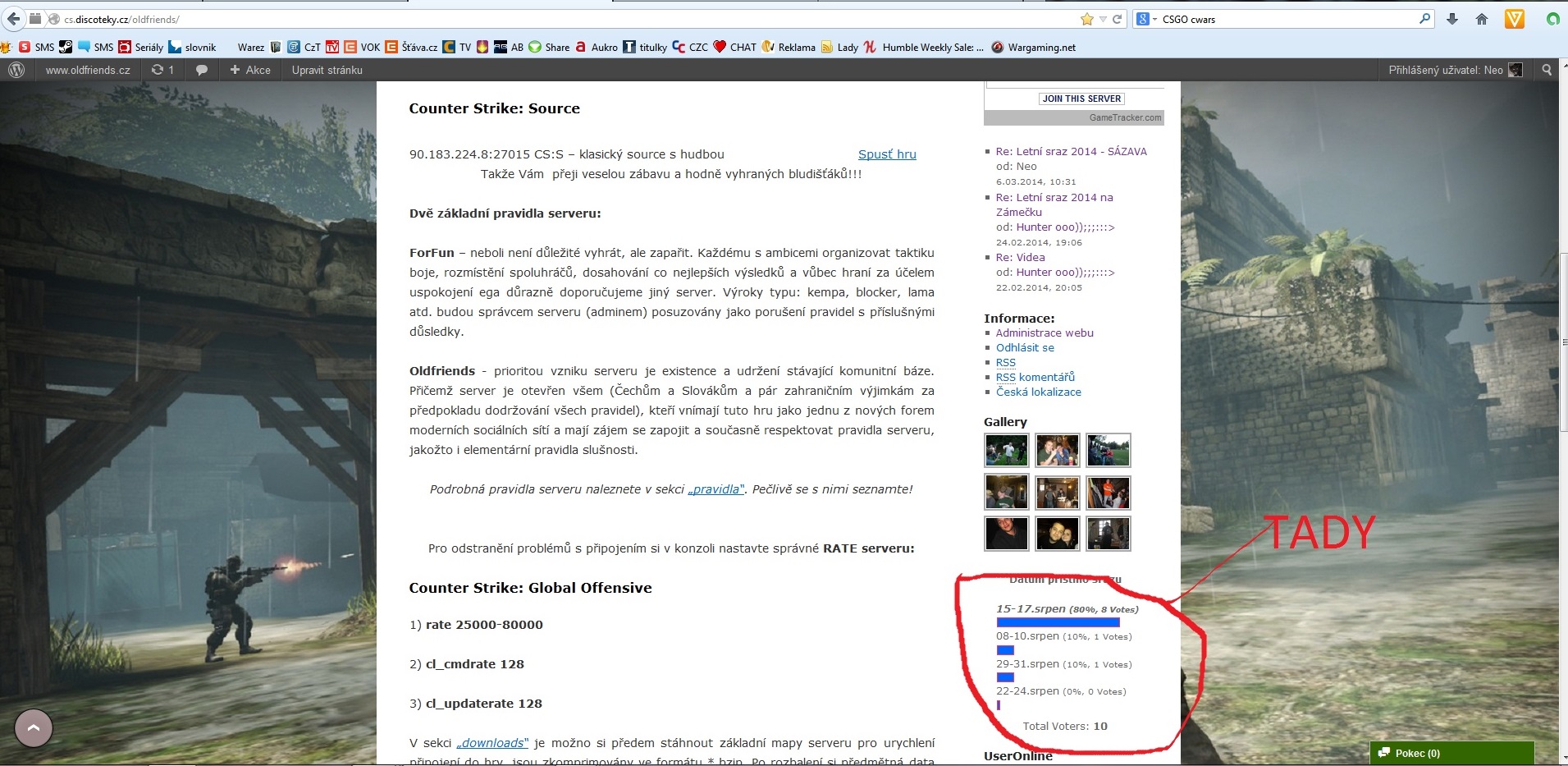
Task: Open the admin bar search magnifier
Action: (1547, 70)
